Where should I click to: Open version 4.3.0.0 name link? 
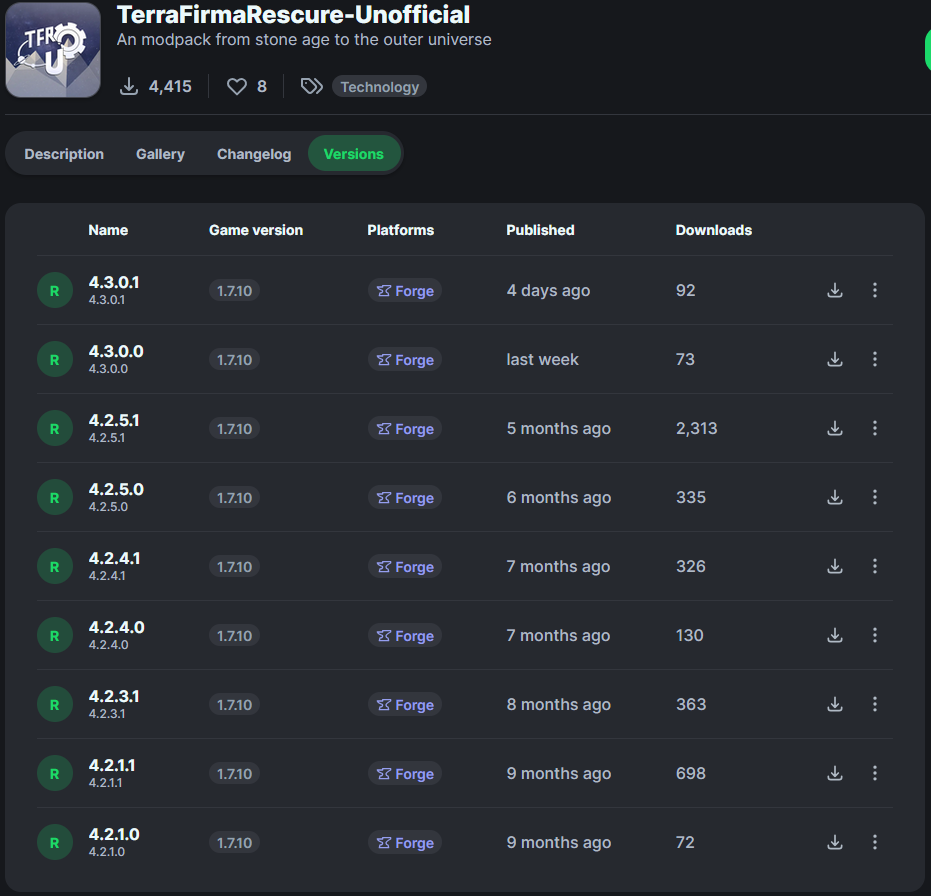[x=116, y=351]
